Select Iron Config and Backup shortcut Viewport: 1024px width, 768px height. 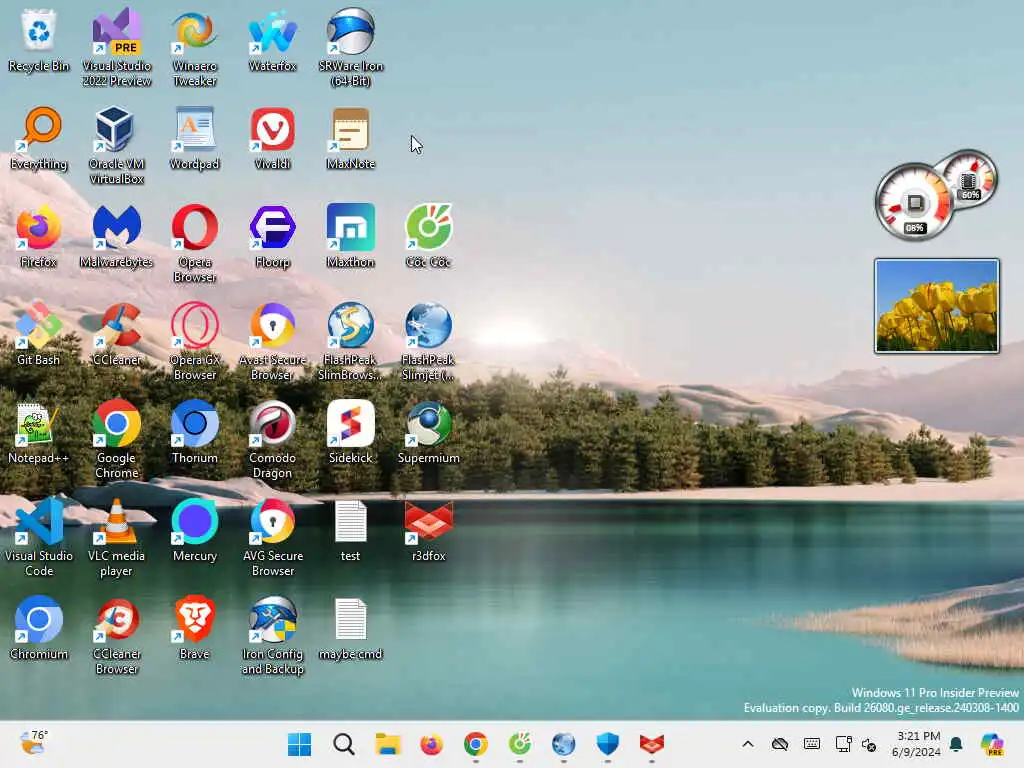point(272,636)
